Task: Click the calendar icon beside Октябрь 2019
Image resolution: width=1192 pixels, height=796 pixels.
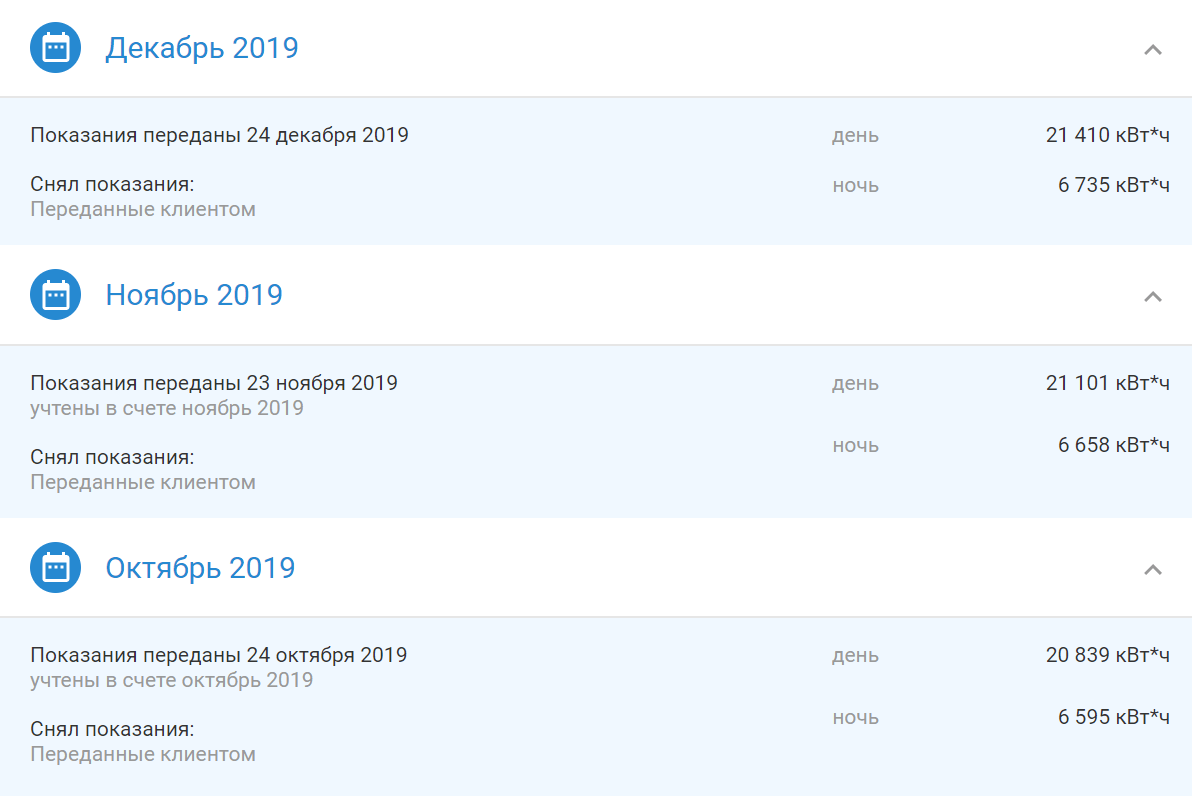Action: (55, 568)
